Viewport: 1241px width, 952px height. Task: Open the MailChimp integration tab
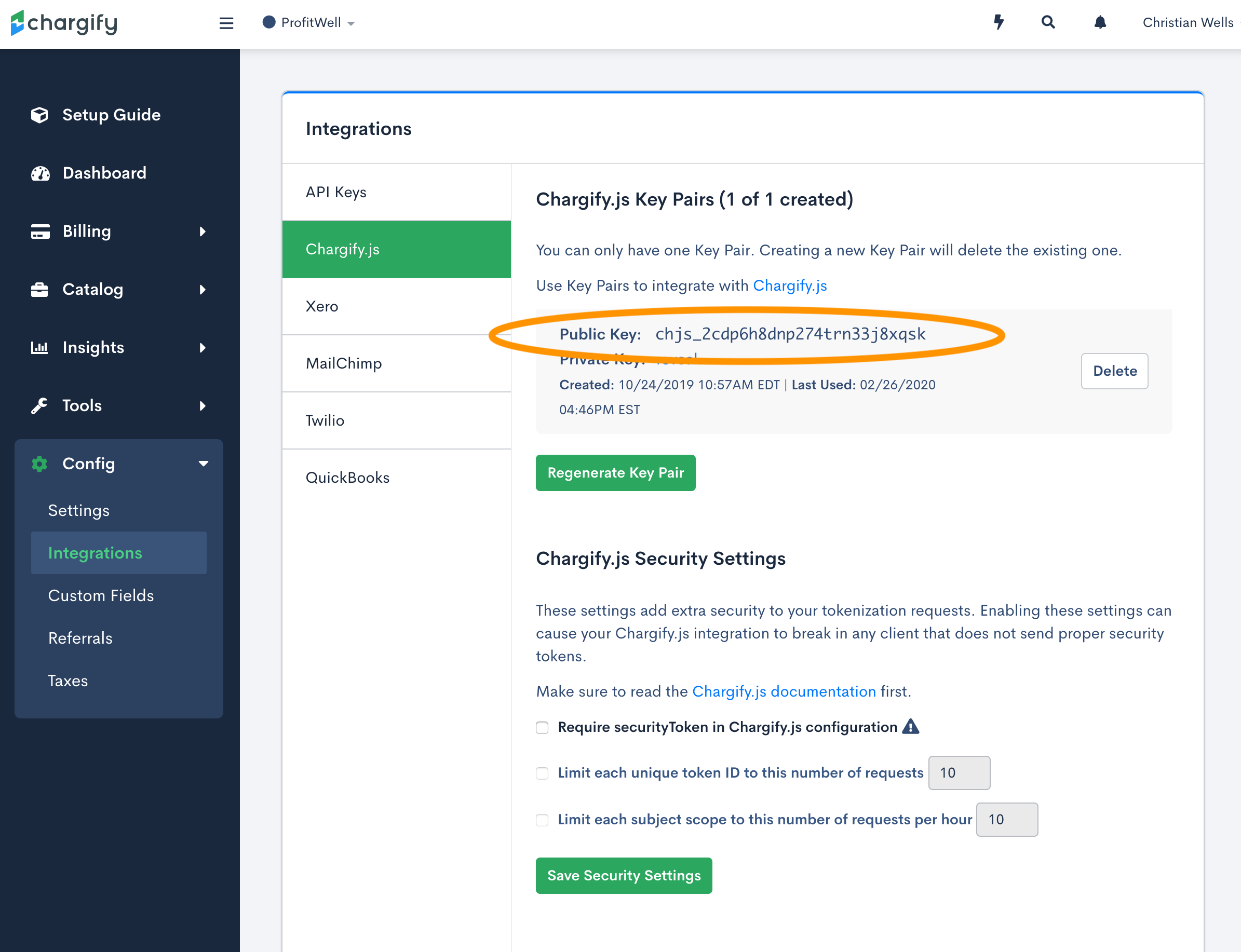pyautogui.click(x=396, y=363)
